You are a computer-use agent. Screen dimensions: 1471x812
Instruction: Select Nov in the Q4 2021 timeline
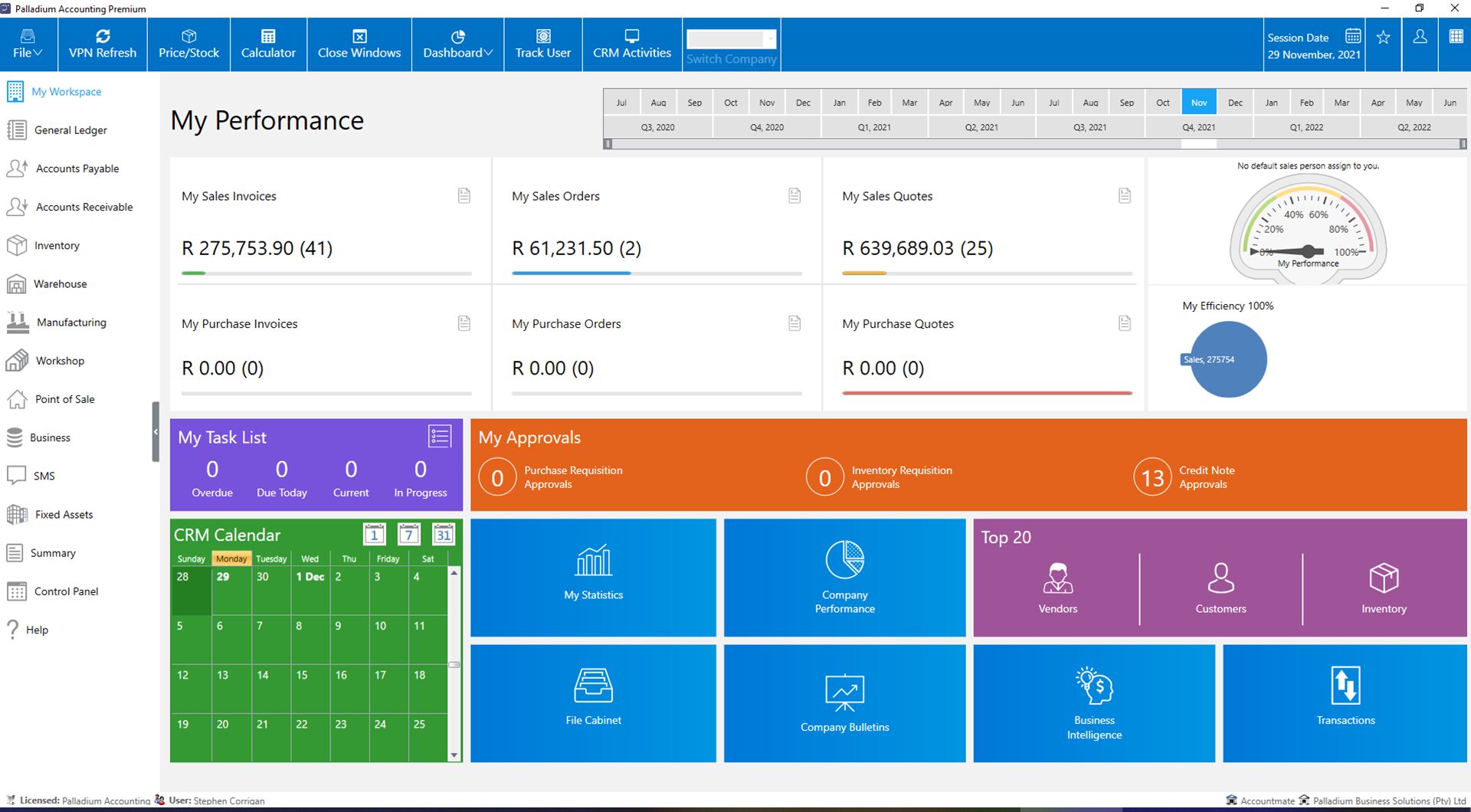click(x=1199, y=103)
